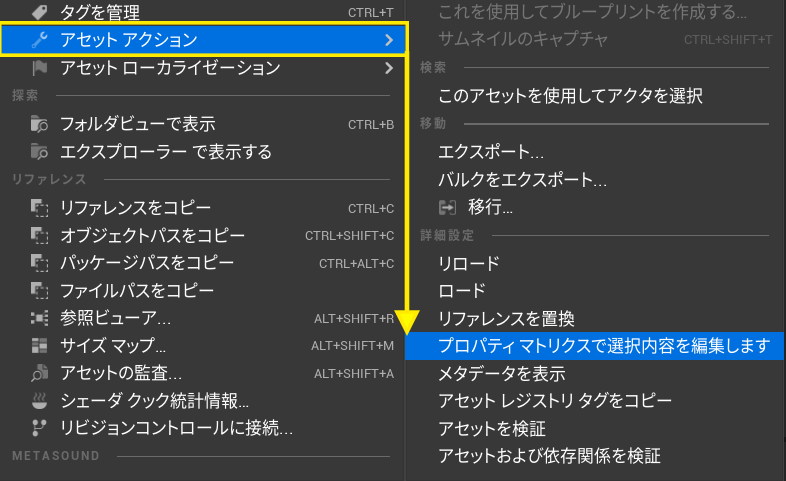786x481 pixels.
Task: Select アセット ローカライゼーション menu entry
Action: point(203,68)
